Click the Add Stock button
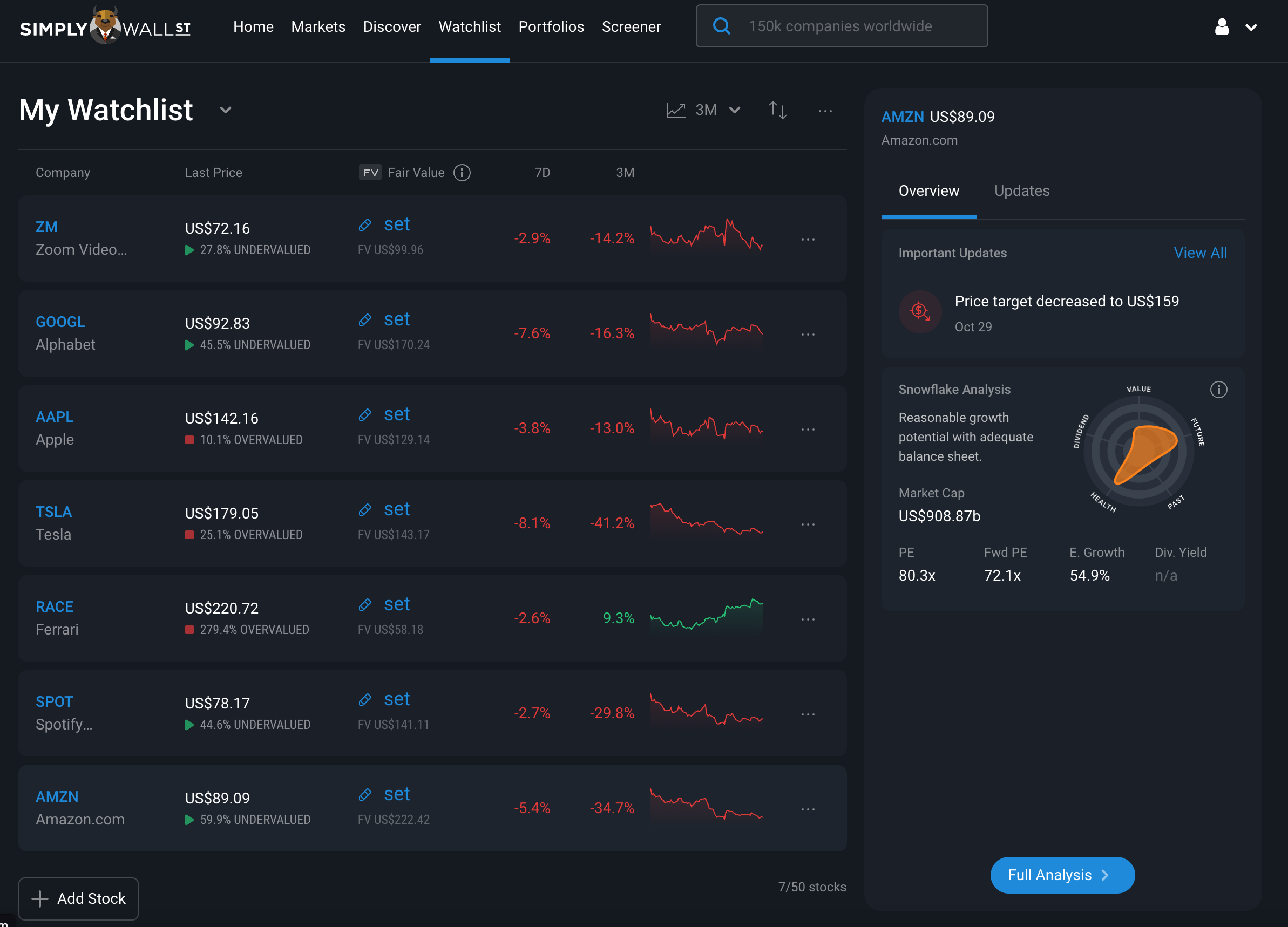 (78, 898)
